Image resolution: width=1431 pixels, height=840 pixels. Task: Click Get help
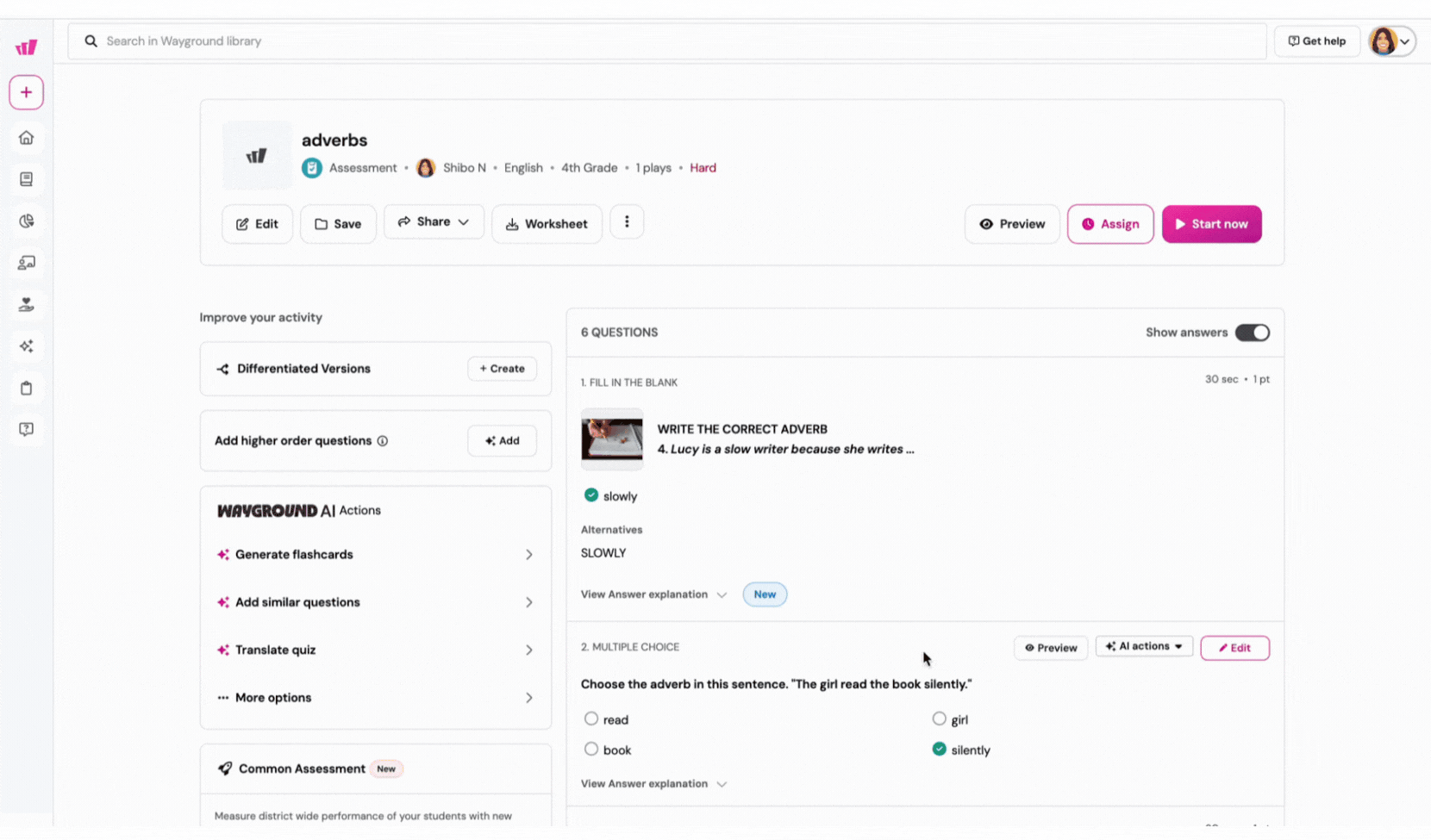tap(1317, 40)
